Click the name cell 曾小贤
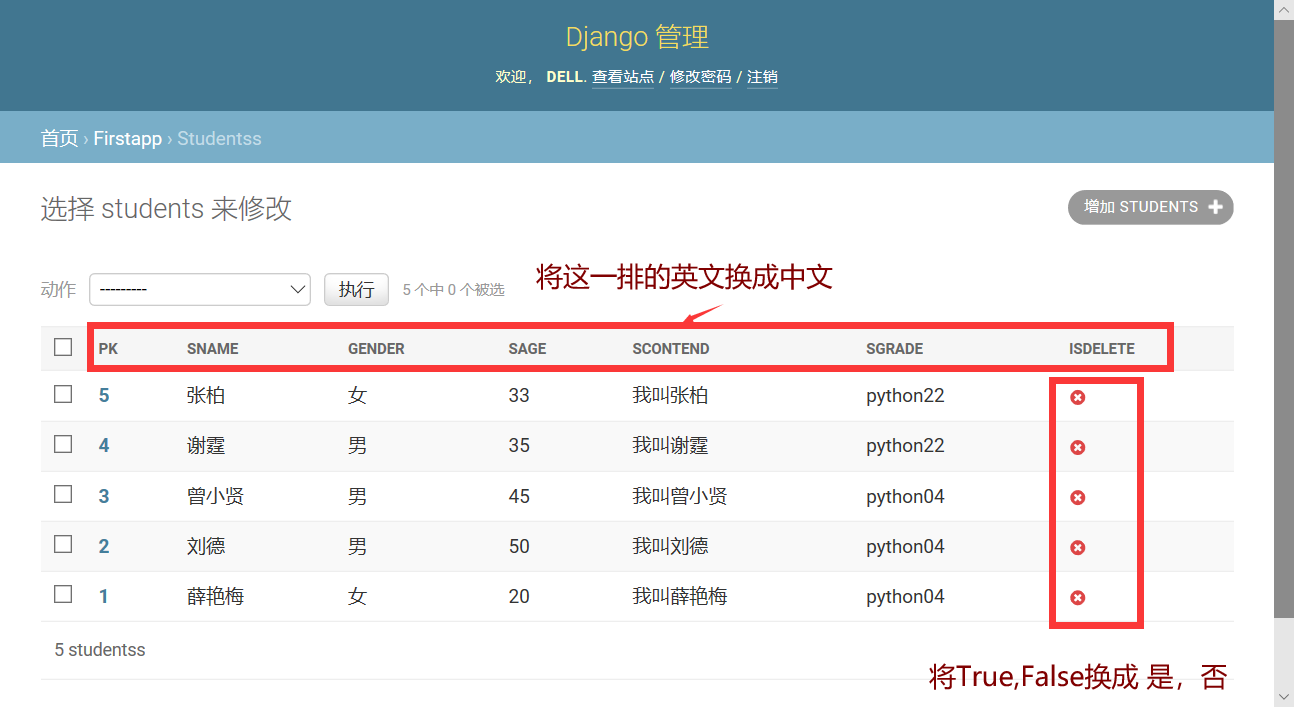 pos(216,496)
